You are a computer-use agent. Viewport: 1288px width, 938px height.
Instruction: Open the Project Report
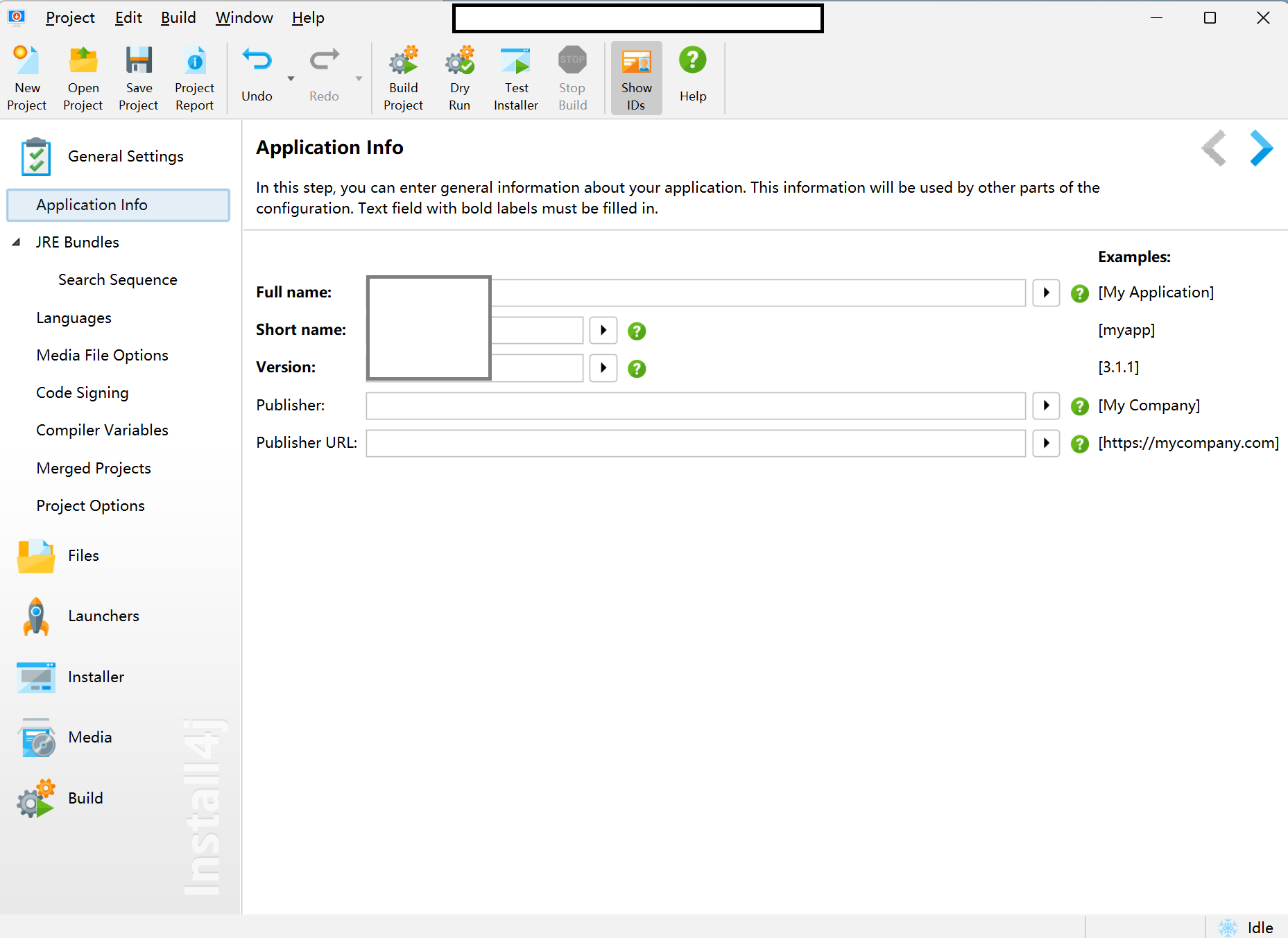click(x=194, y=78)
